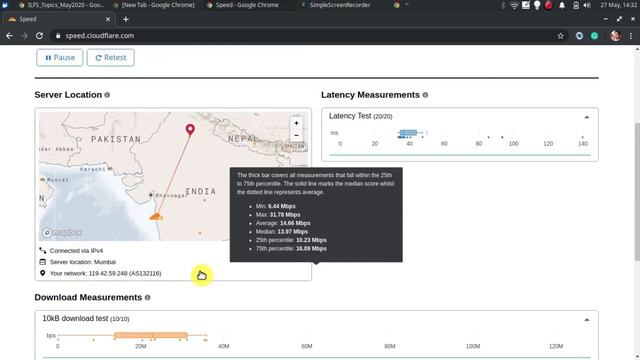Screen dimensions: 640x360
Task: Click 'Server location: Mumbai' text
Action: tap(83, 262)
